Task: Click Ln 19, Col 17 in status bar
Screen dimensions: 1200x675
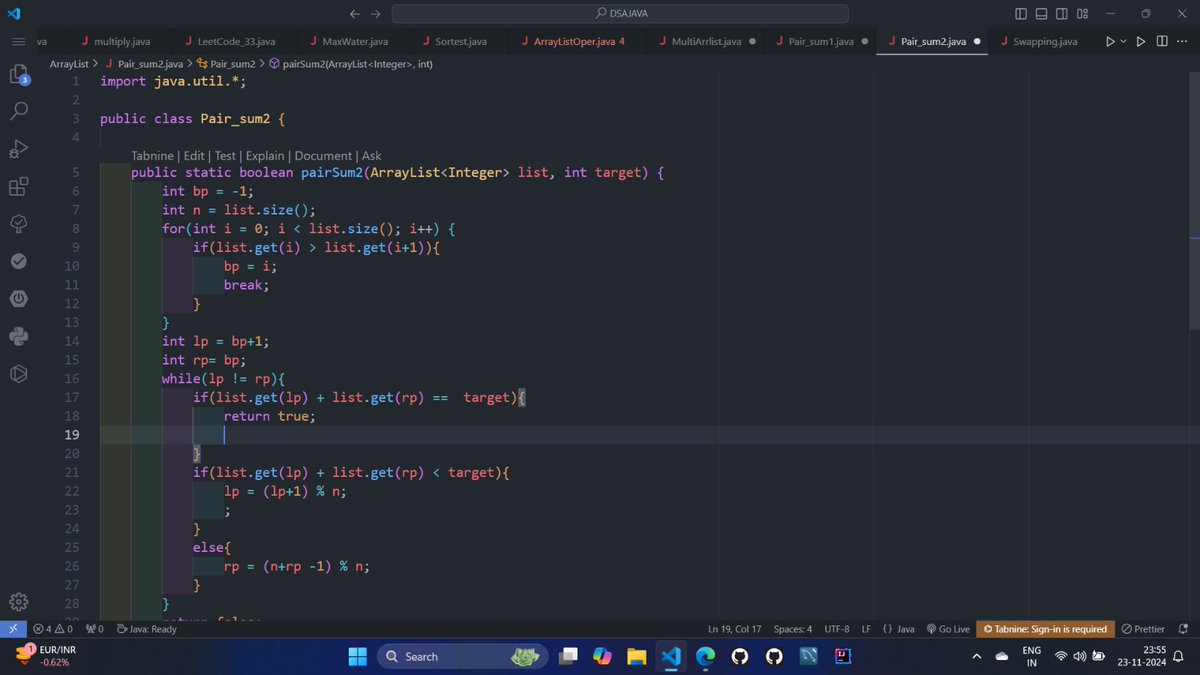Action: tap(734, 629)
